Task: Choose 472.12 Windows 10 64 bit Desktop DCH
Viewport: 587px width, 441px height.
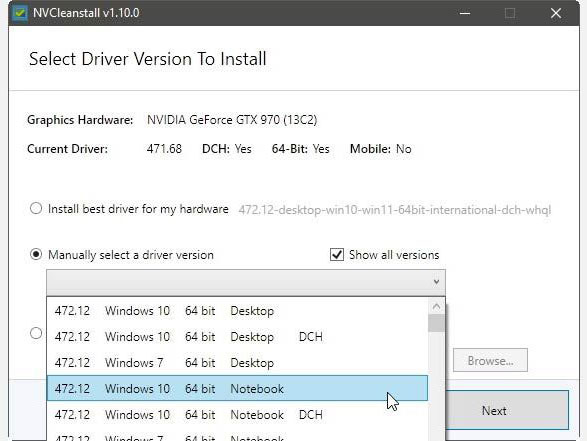Action: tap(237, 337)
